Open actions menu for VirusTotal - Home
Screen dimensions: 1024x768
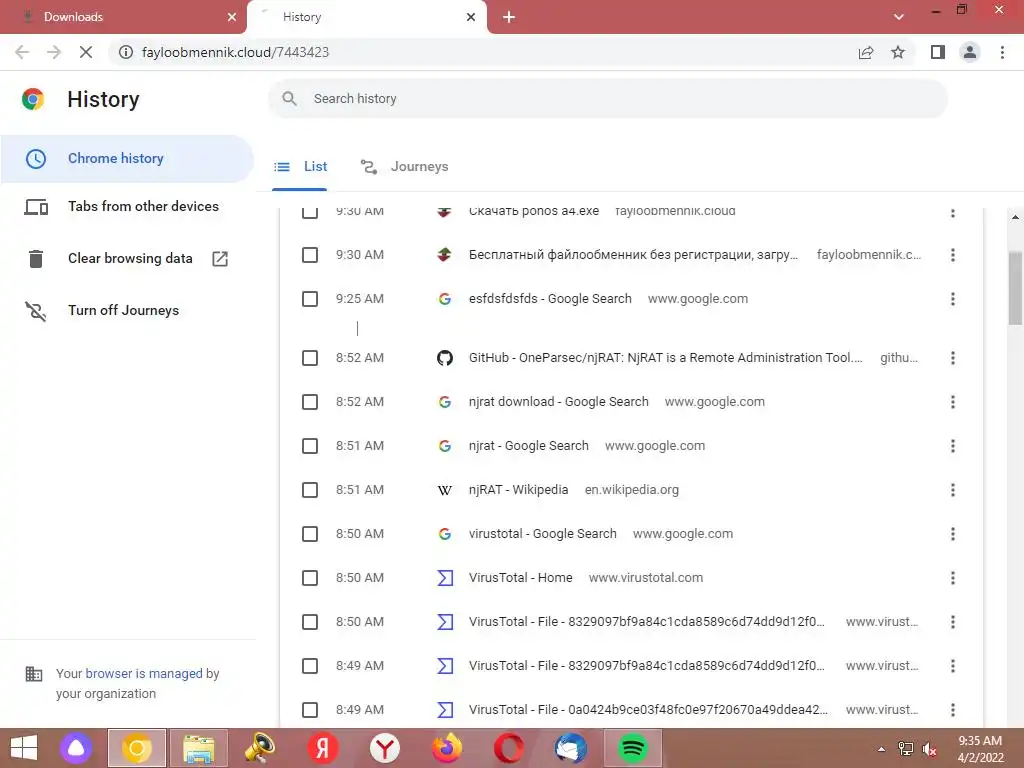953,578
